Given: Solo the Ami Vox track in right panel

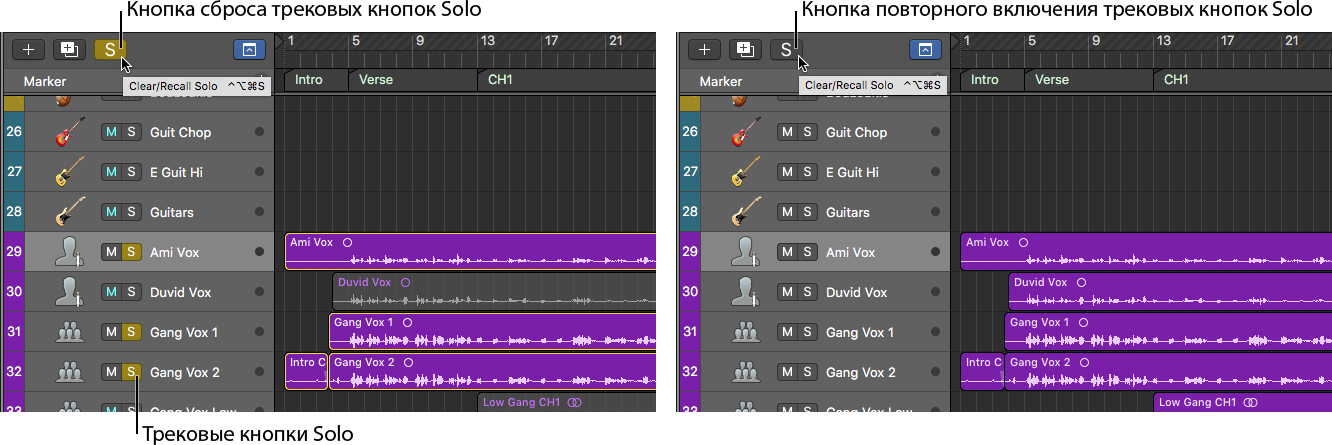Looking at the screenshot, I should tap(806, 252).
